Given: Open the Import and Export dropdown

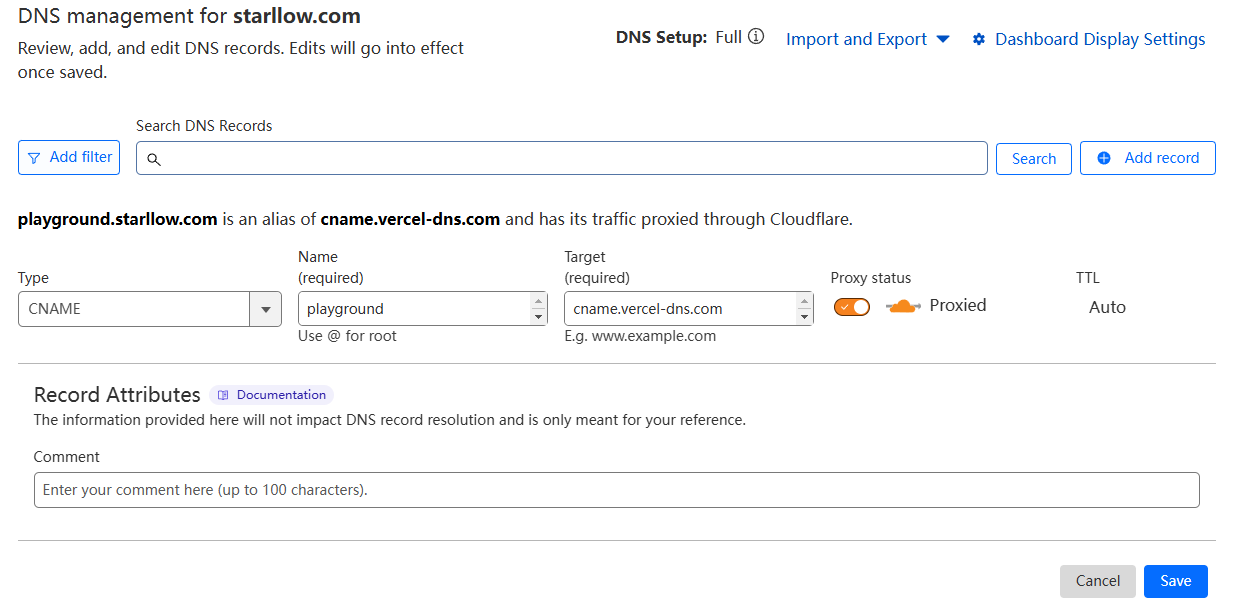Looking at the screenshot, I should pos(867,39).
